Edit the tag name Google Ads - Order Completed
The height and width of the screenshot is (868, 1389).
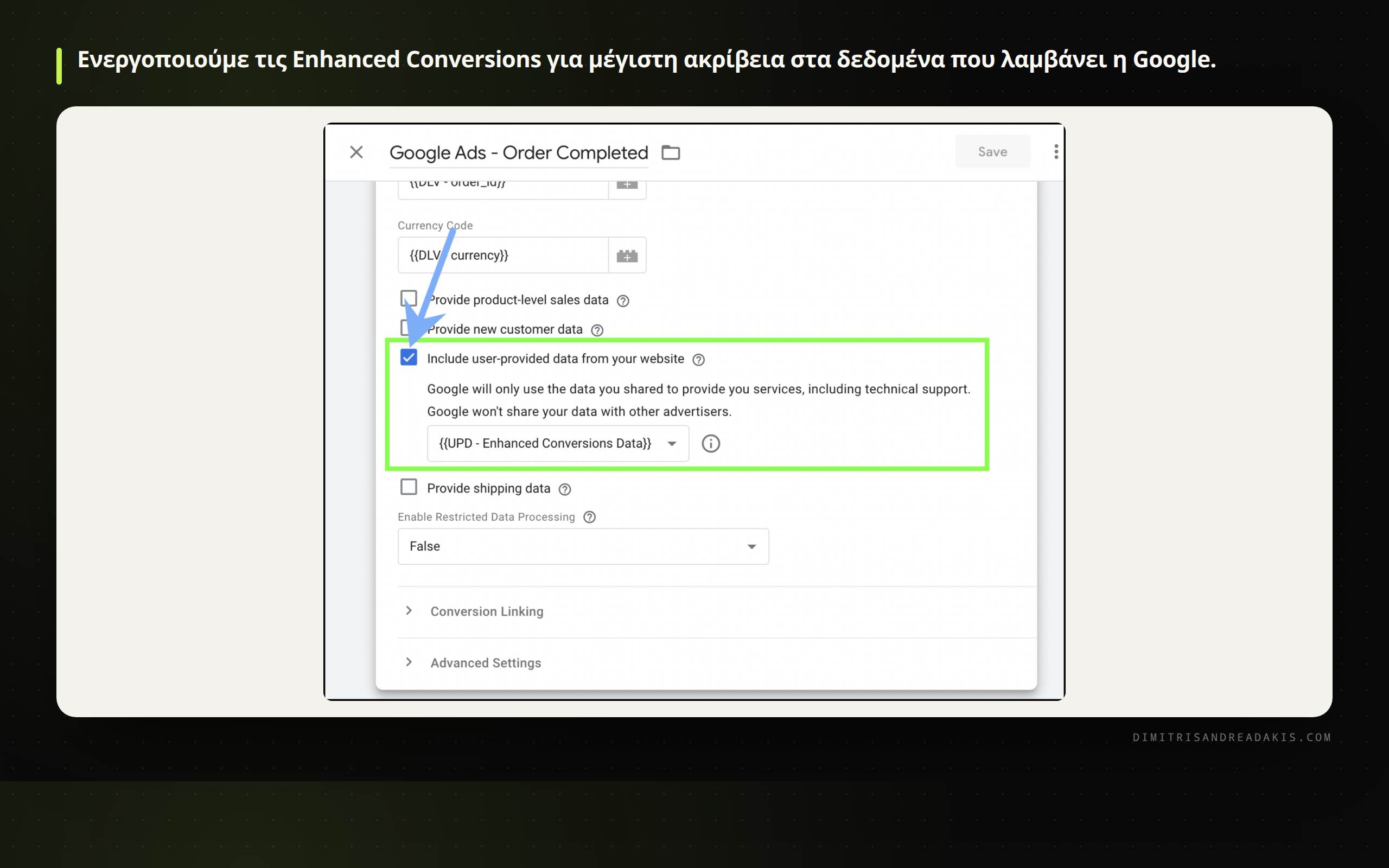pyautogui.click(x=518, y=152)
